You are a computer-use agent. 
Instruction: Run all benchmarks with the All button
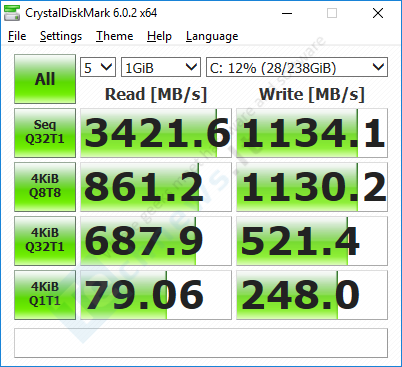pos(45,79)
